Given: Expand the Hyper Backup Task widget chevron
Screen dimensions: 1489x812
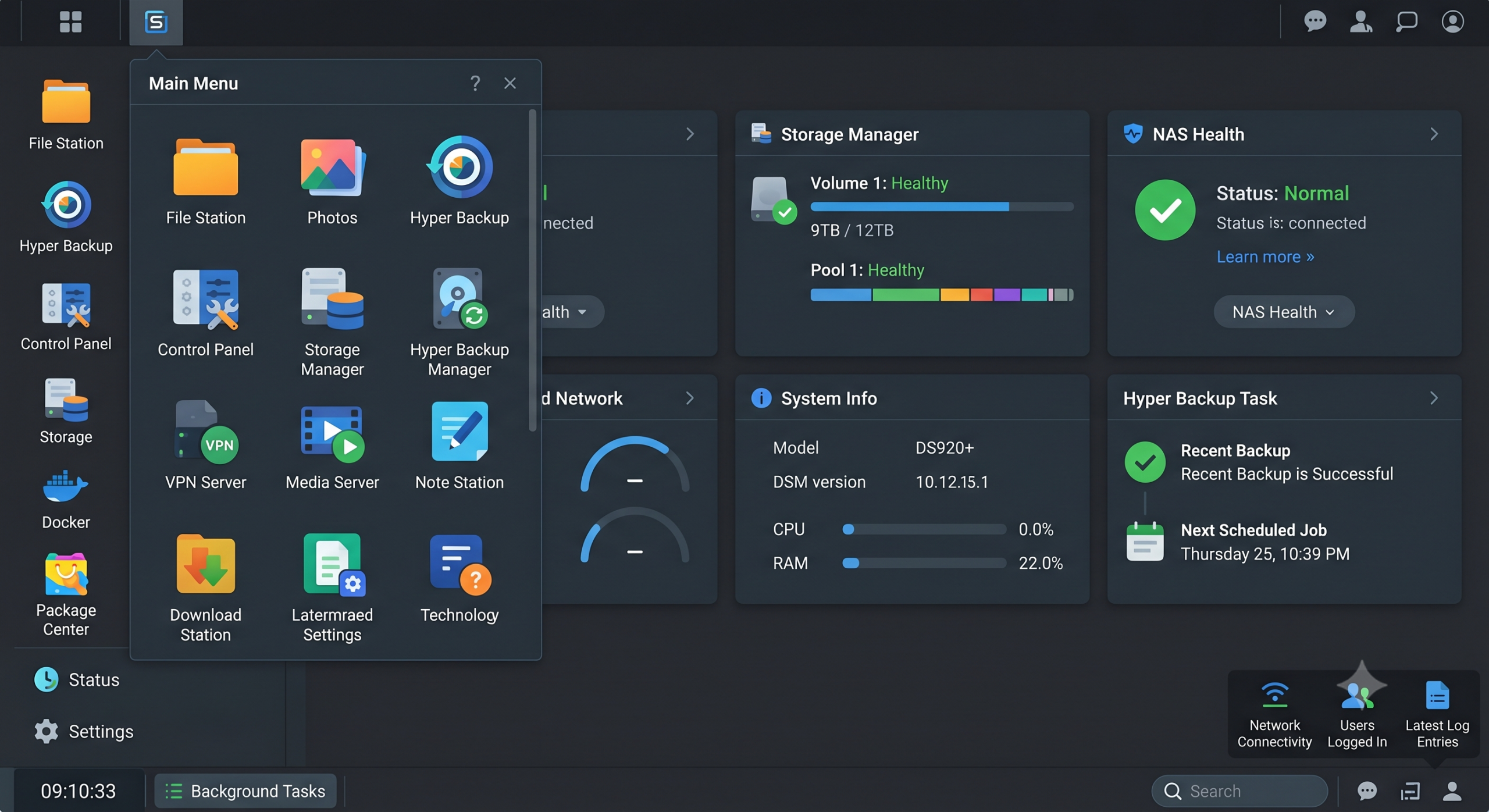Looking at the screenshot, I should pos(1434,398).
